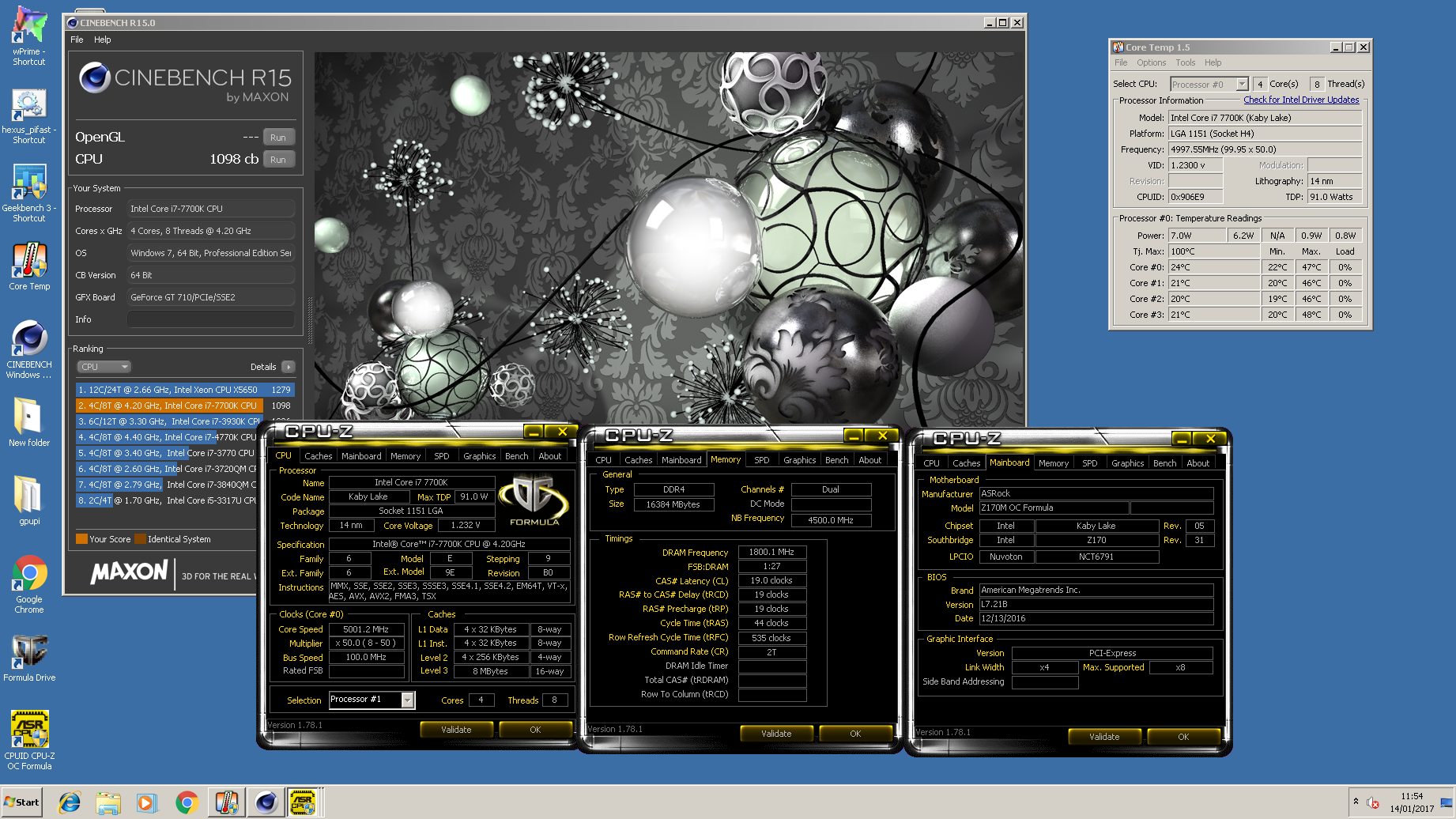The height and width of the screenshot is (819, 1456).
Task: Click Validate in the CPU tab window
Action: (x=456, y=730)
